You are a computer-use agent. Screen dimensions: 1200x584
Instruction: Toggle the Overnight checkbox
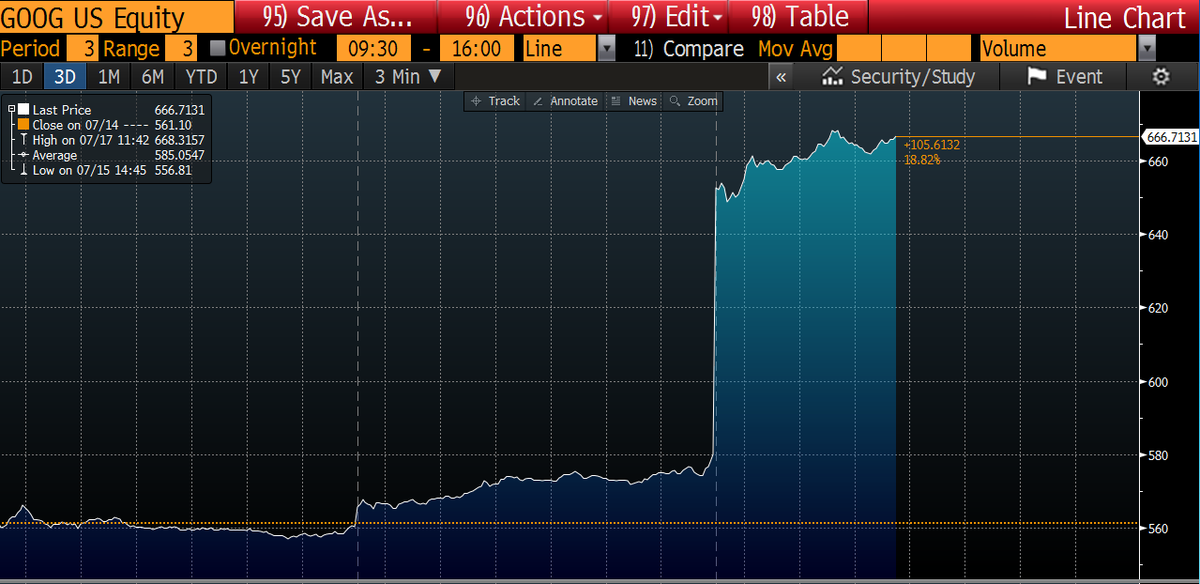click(217, 48)
